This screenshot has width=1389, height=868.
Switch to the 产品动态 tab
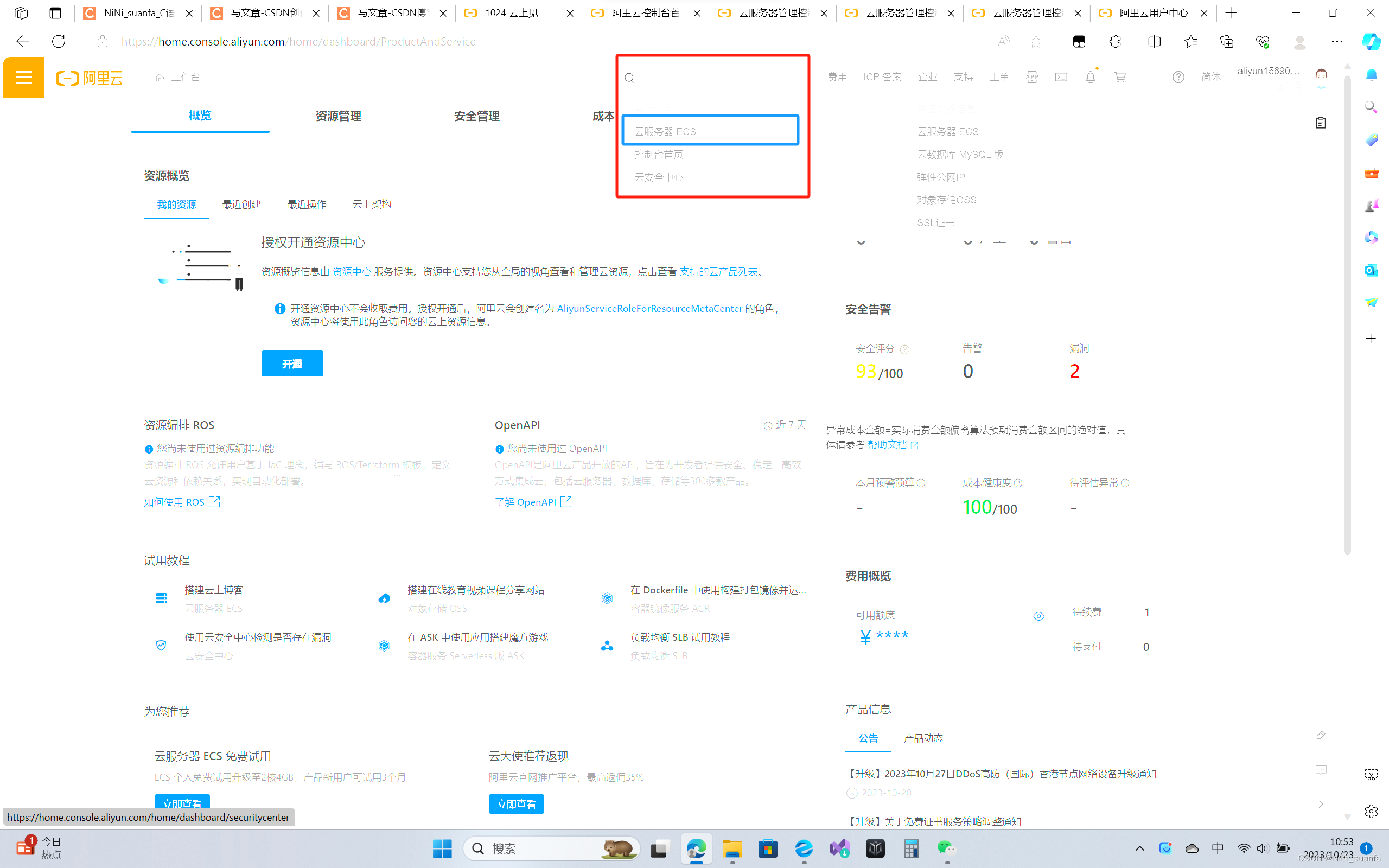click(923, 738)
